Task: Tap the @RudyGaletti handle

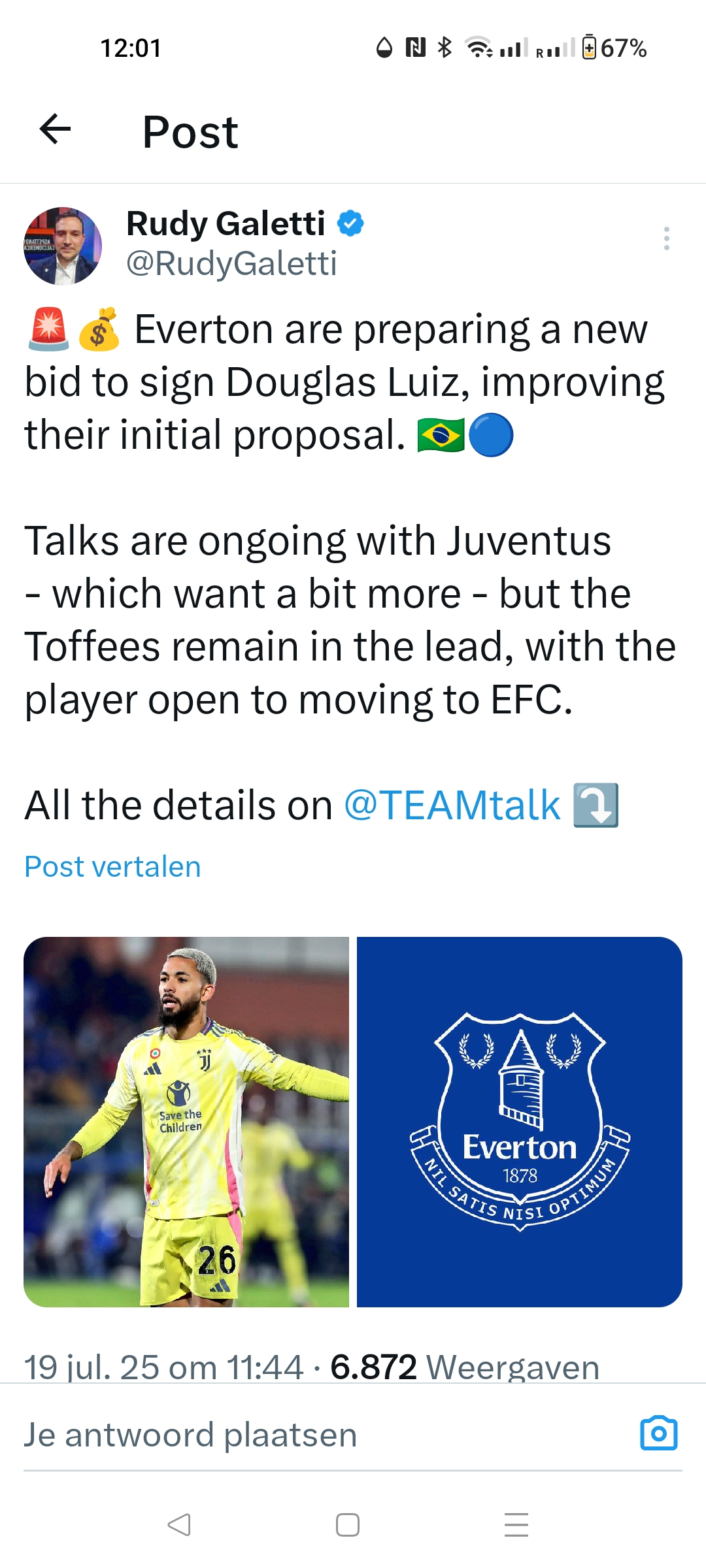Action: (x=231, y=263)
